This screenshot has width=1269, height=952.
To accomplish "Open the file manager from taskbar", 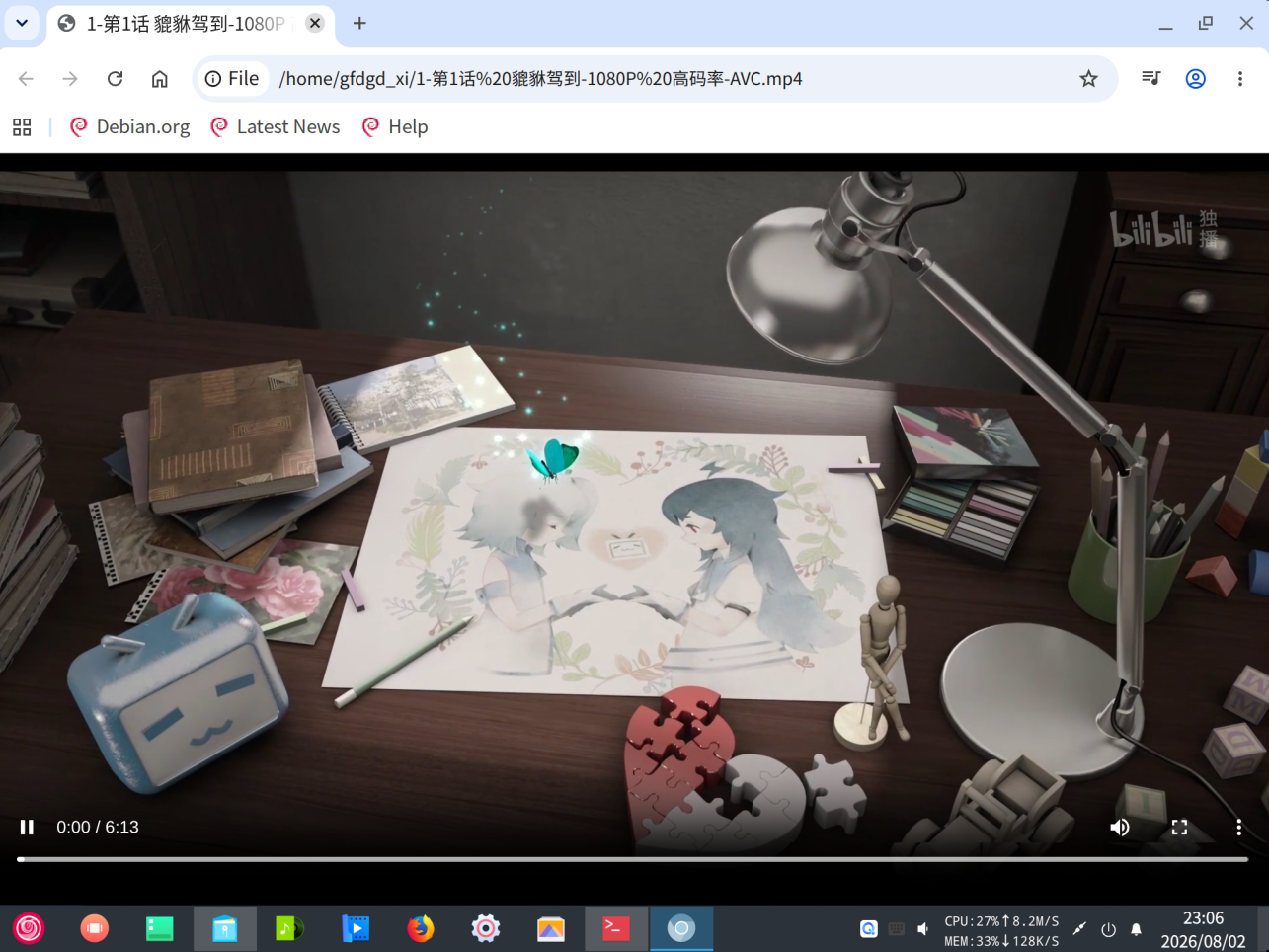I will (225, 928).
